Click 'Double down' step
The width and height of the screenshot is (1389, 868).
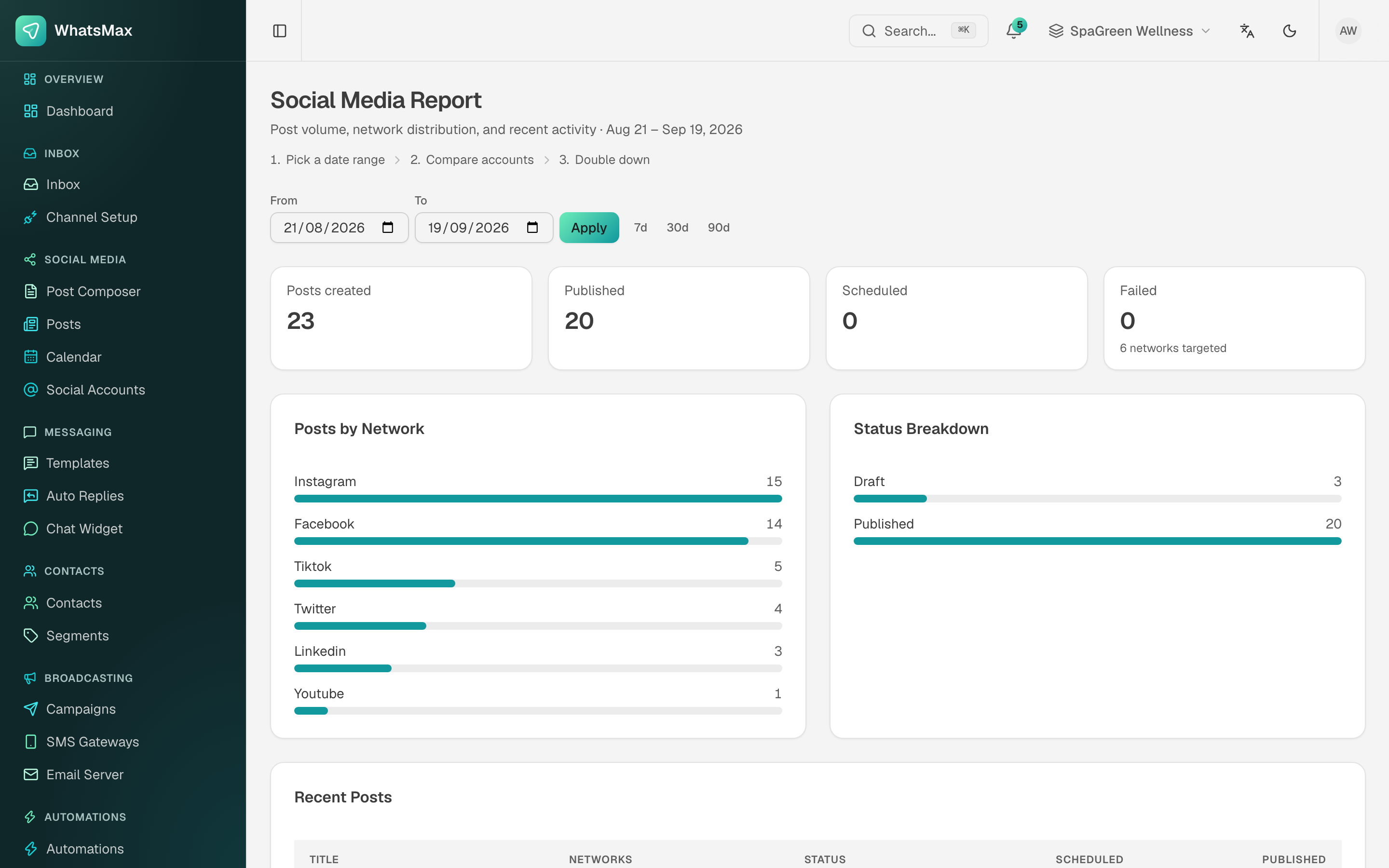tap(612, 160)
